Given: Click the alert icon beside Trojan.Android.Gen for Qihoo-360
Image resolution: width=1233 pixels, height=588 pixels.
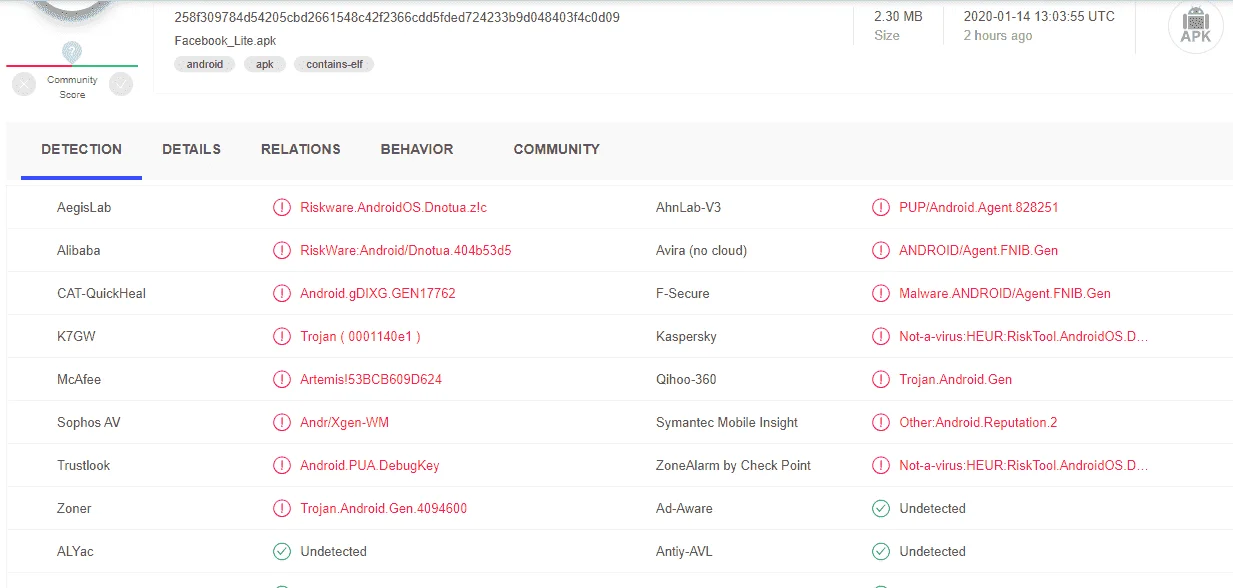Looking at the screenshot, I should pyautogui.click(x=881, y=379).
